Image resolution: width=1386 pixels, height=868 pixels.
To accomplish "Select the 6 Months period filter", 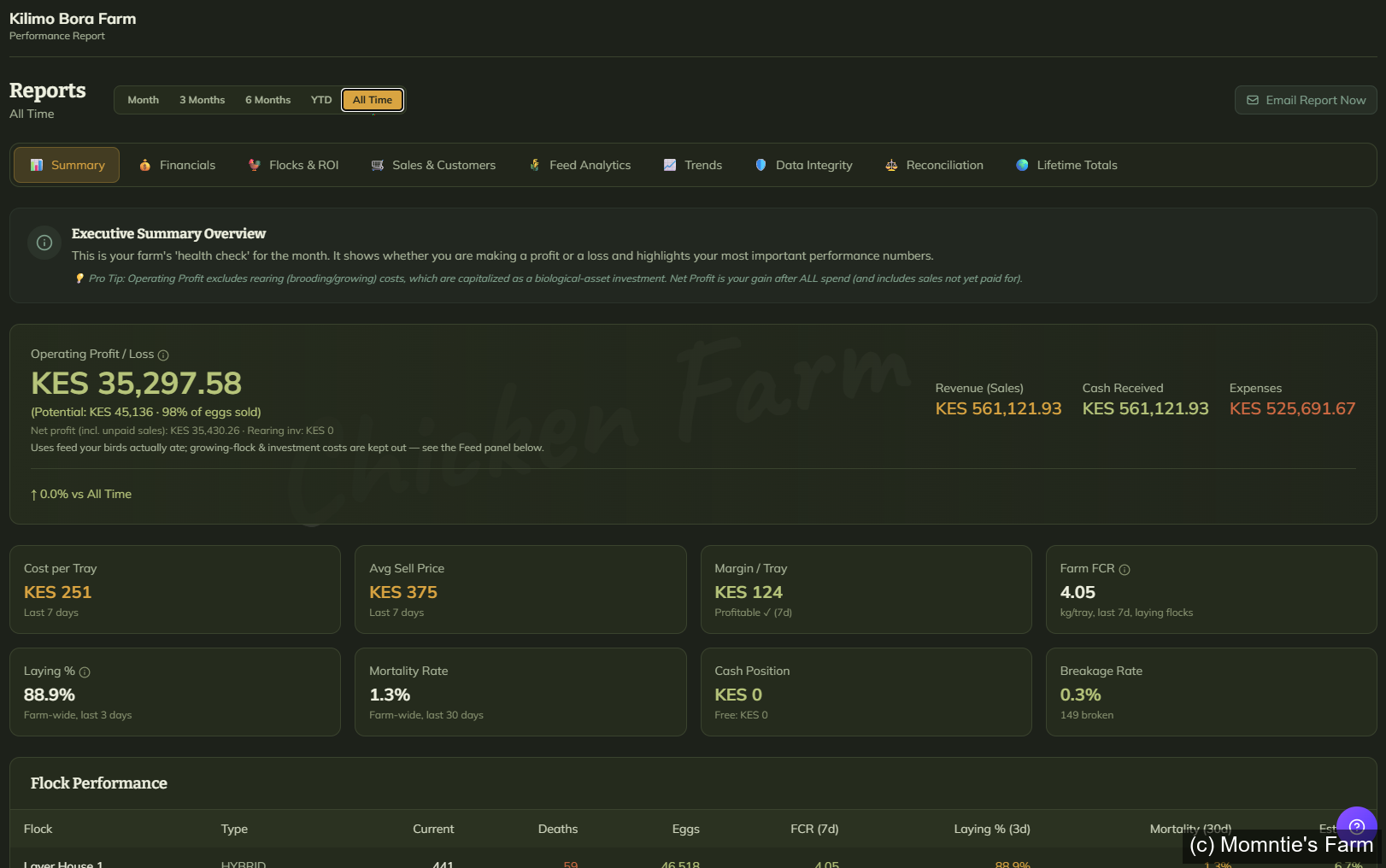I will coord(268,100).
